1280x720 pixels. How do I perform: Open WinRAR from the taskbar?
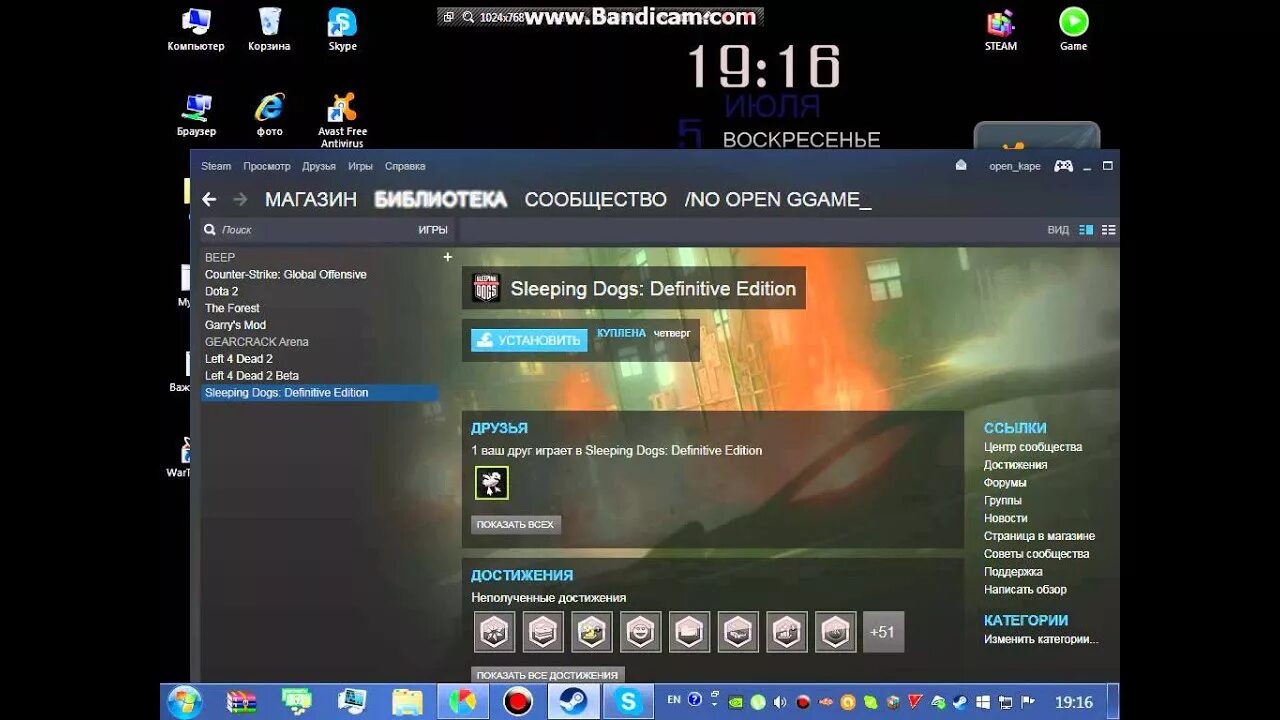242,702
